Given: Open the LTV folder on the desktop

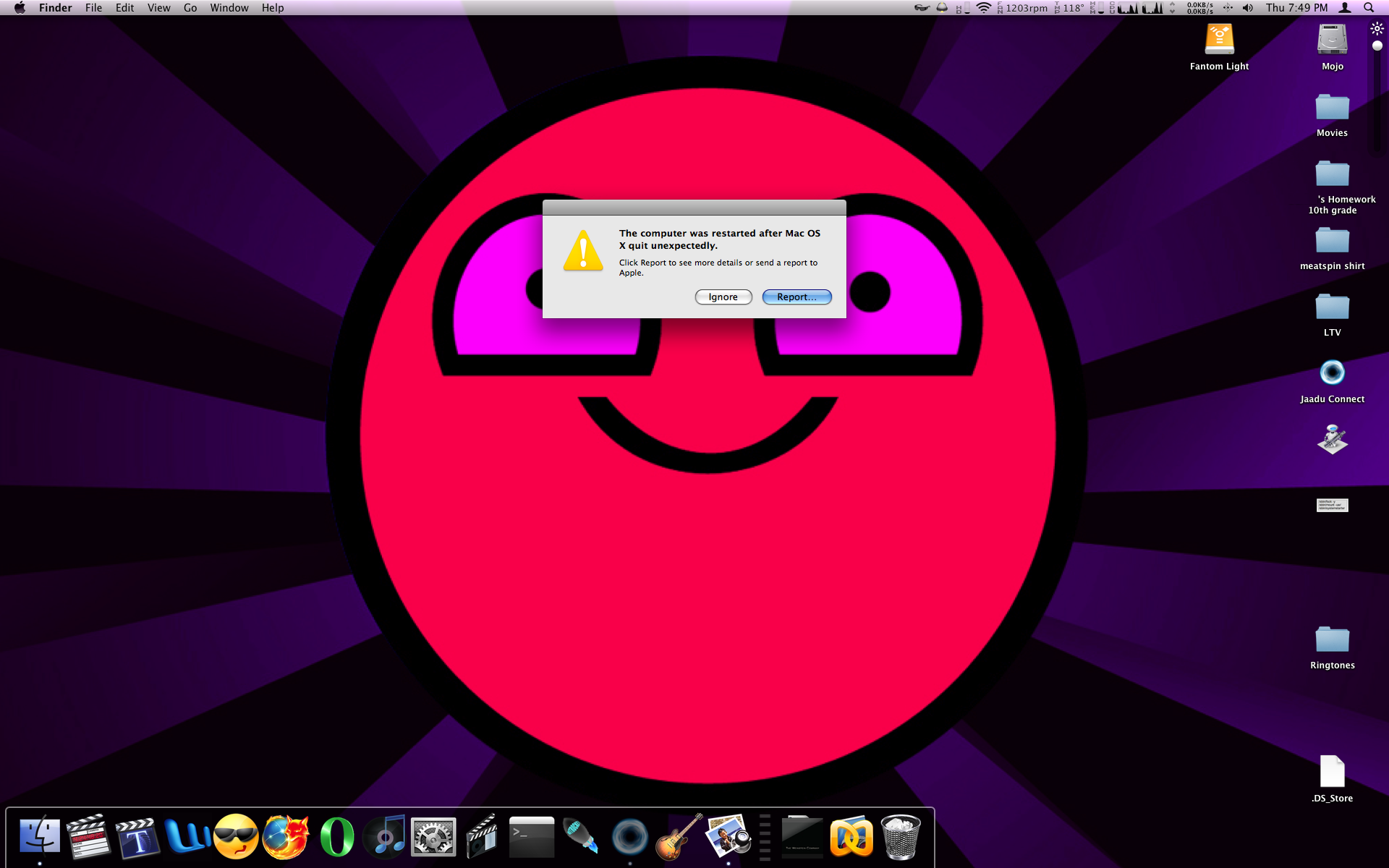Looking at the screenshot, I should tap(1332, 307).
